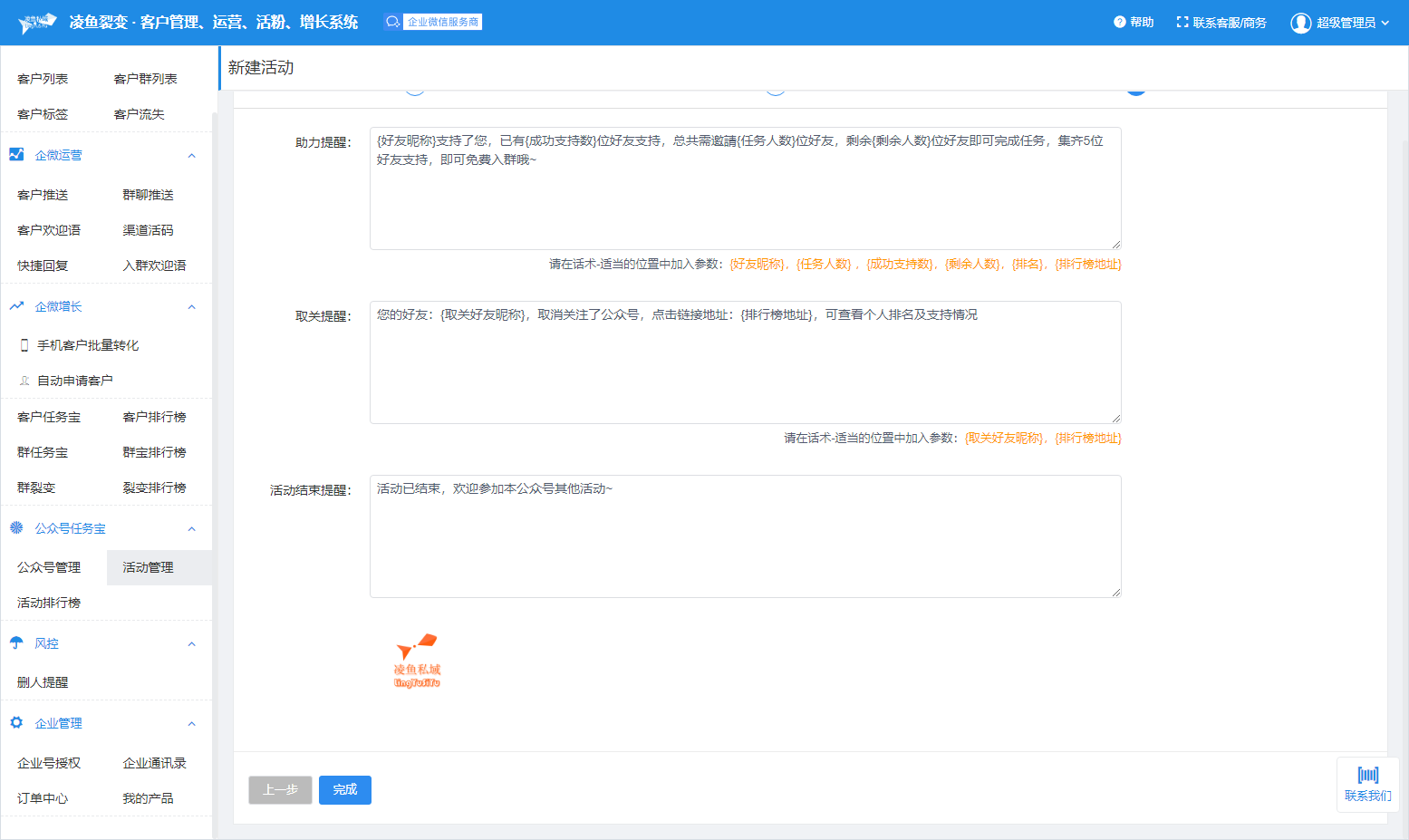Open the 超级管理员 dropdown arrow
This screenshot has width=1409, height=840.
[1385, 23]
